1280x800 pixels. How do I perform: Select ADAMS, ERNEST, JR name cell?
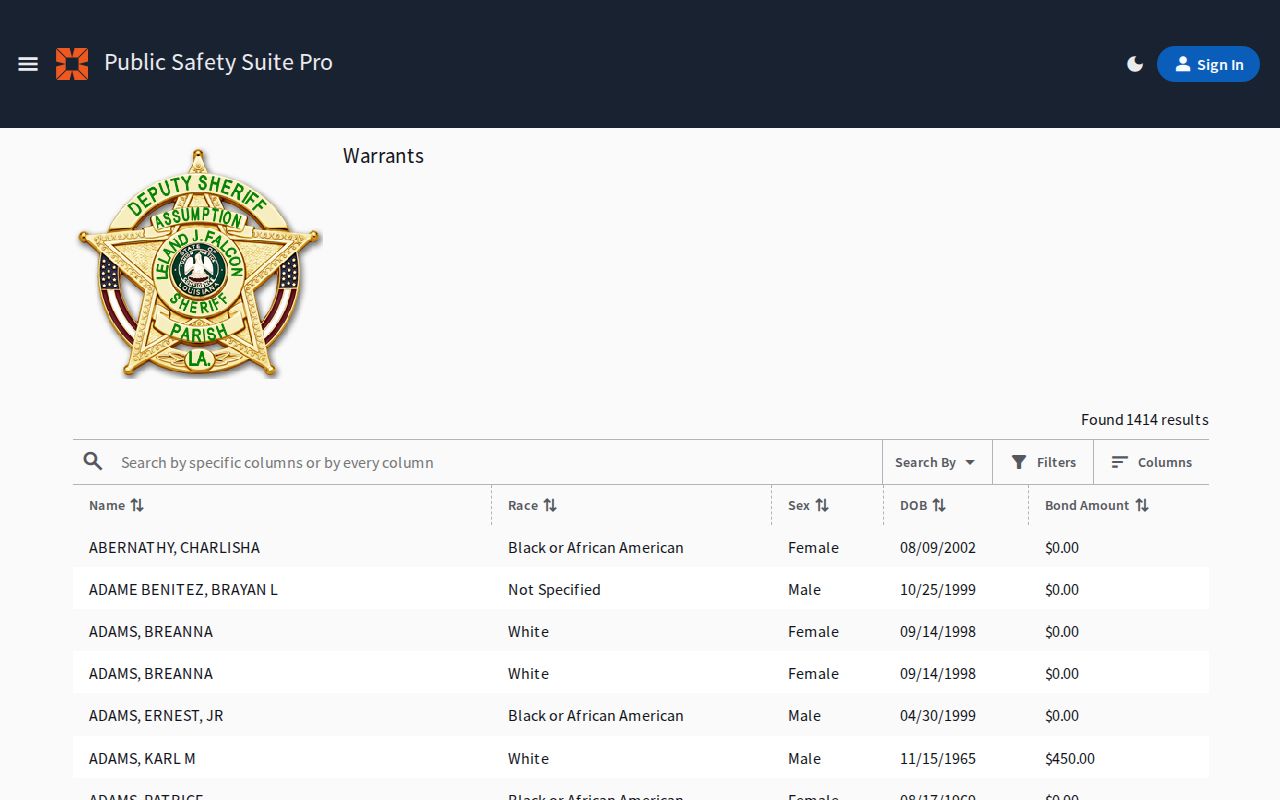click(x=156, y=715)
